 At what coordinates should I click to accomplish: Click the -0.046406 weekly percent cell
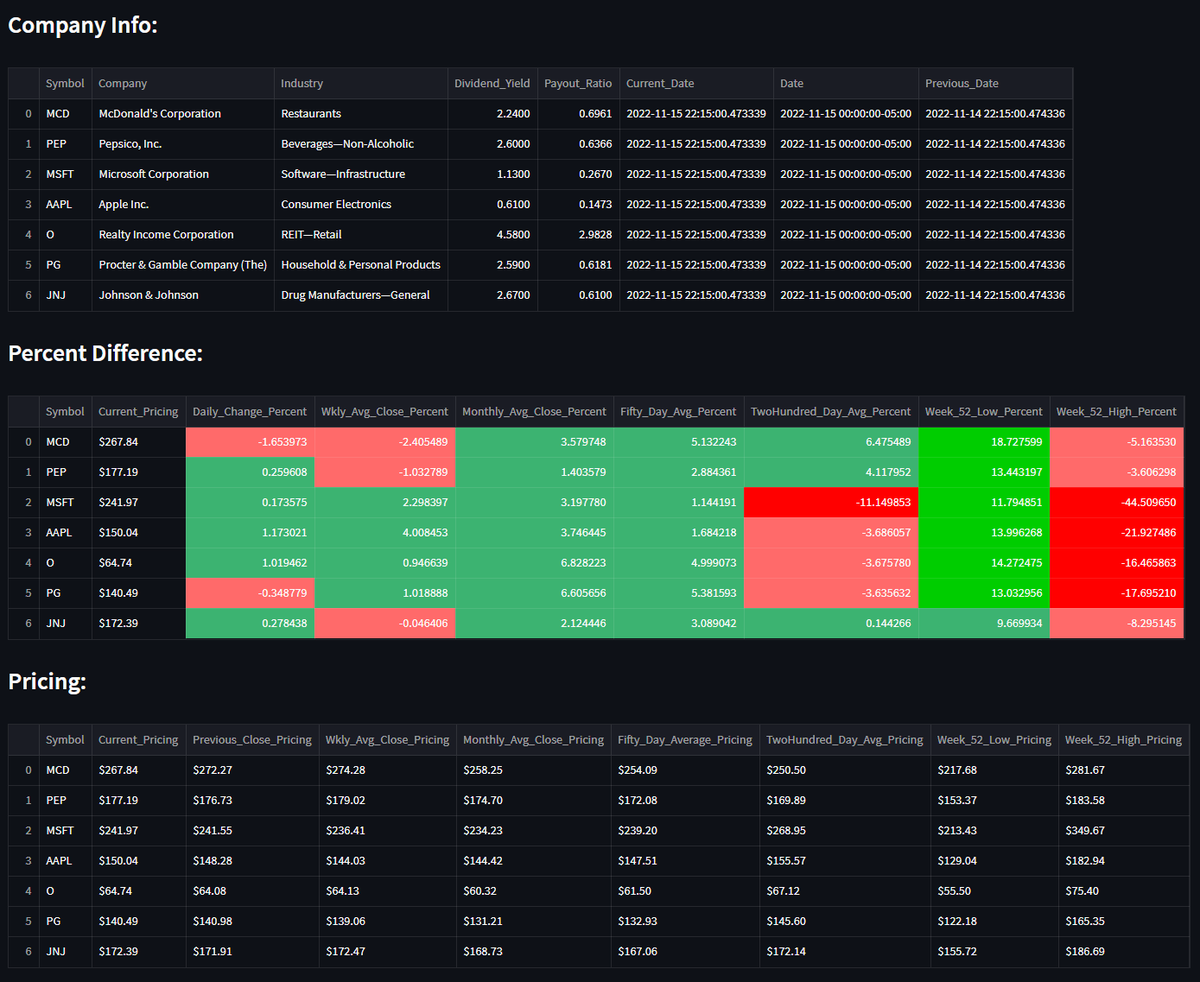point(384,623)
